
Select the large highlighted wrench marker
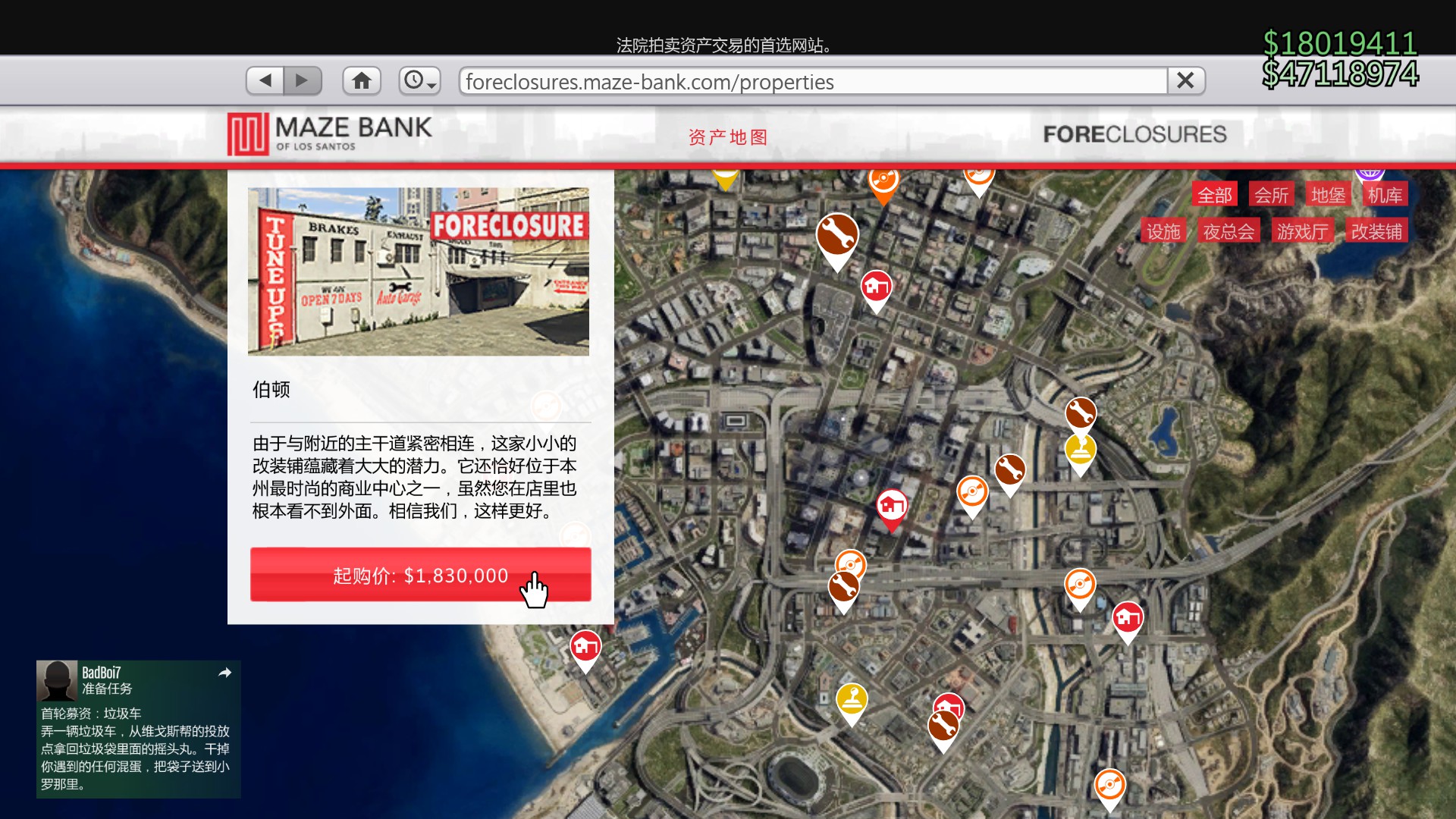[837, 237]
